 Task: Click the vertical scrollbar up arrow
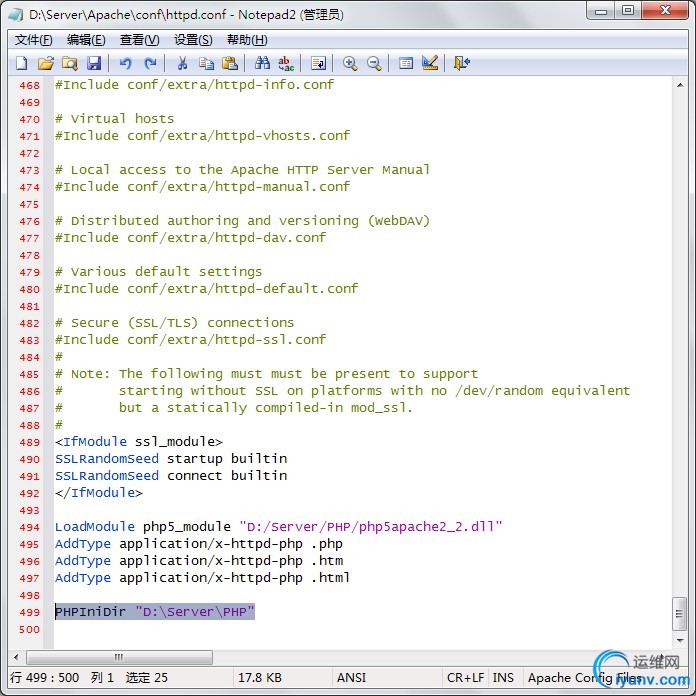[x=680, y=85]
